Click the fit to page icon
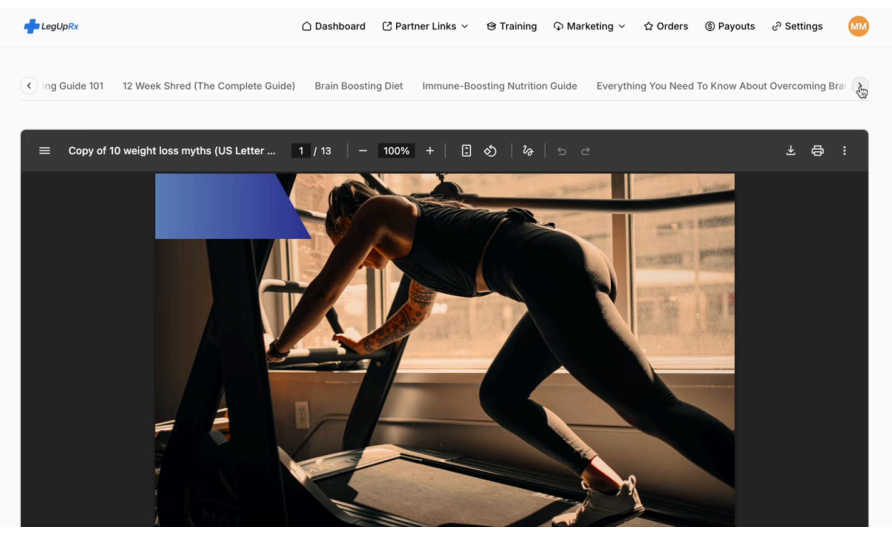The height and width of the screenshot is (544, 892). 466,151
